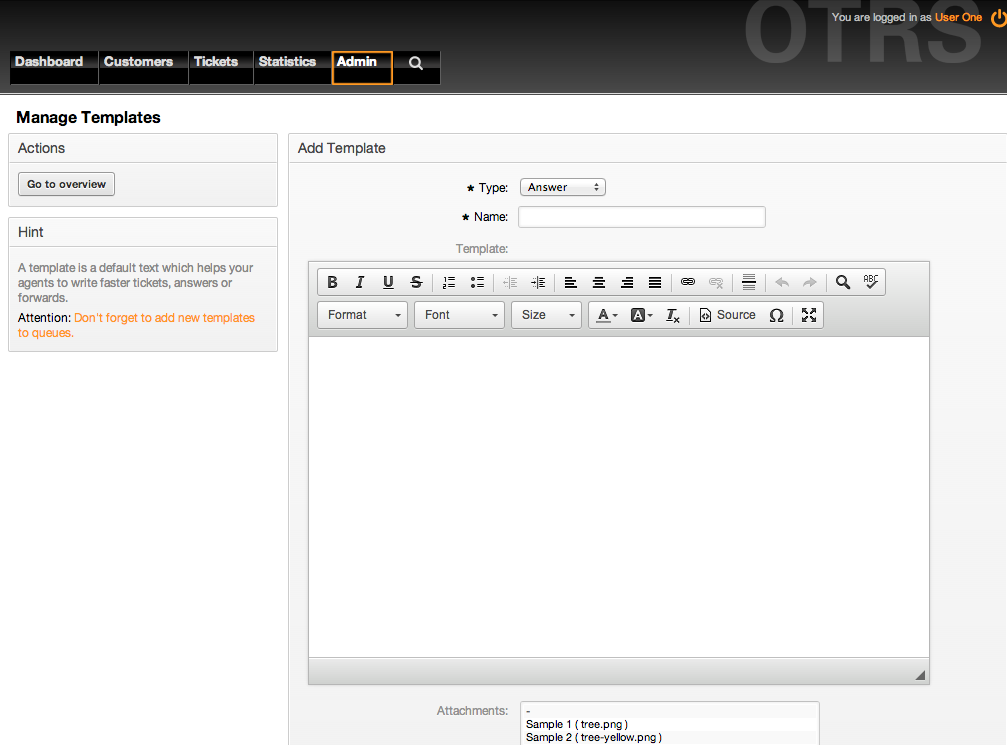Toggle strikethrough text style
Screen dimensions: 1007x745
[x=416, y=283]
